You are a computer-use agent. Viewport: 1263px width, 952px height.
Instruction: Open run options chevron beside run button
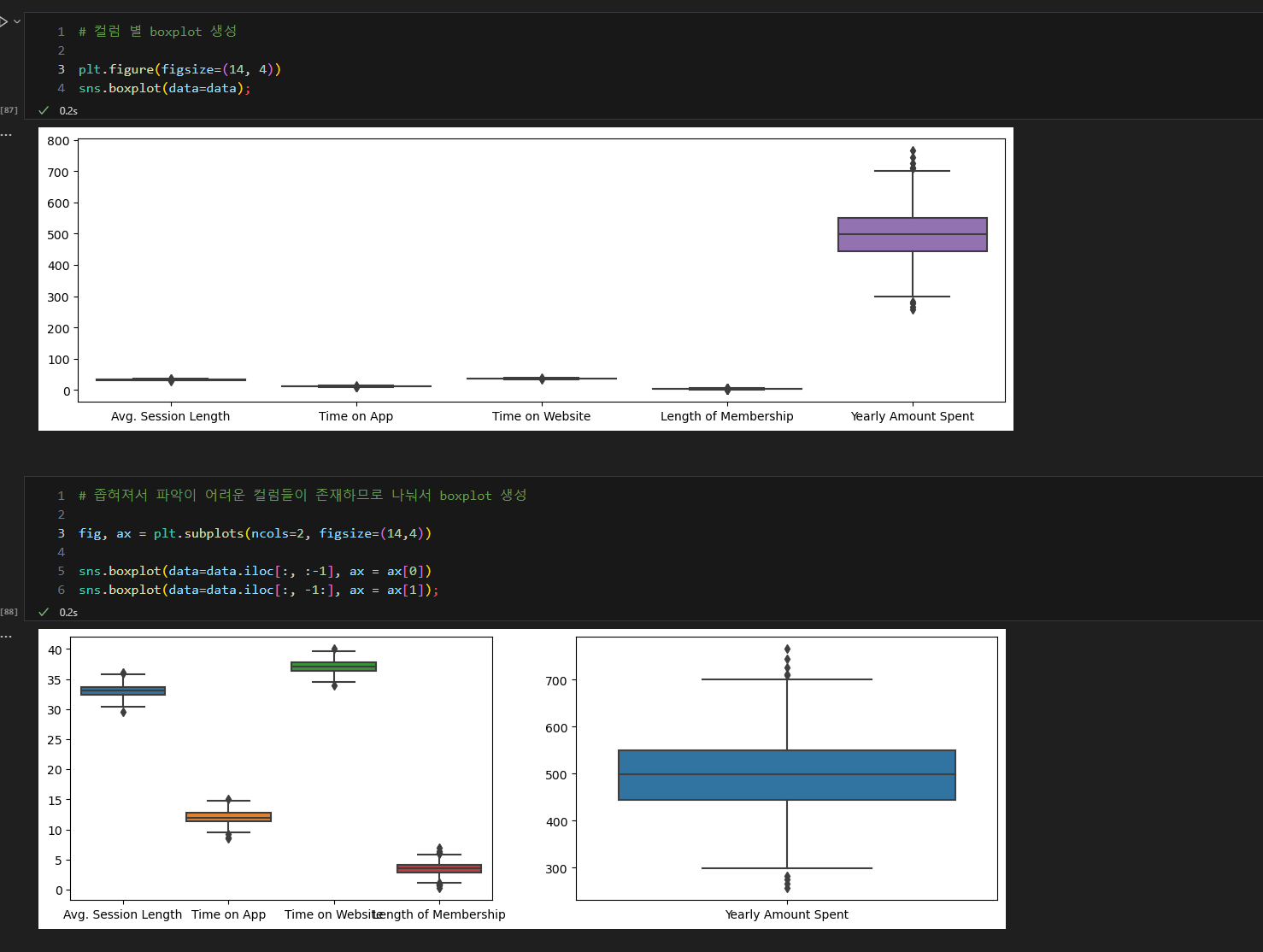[17, 21]
